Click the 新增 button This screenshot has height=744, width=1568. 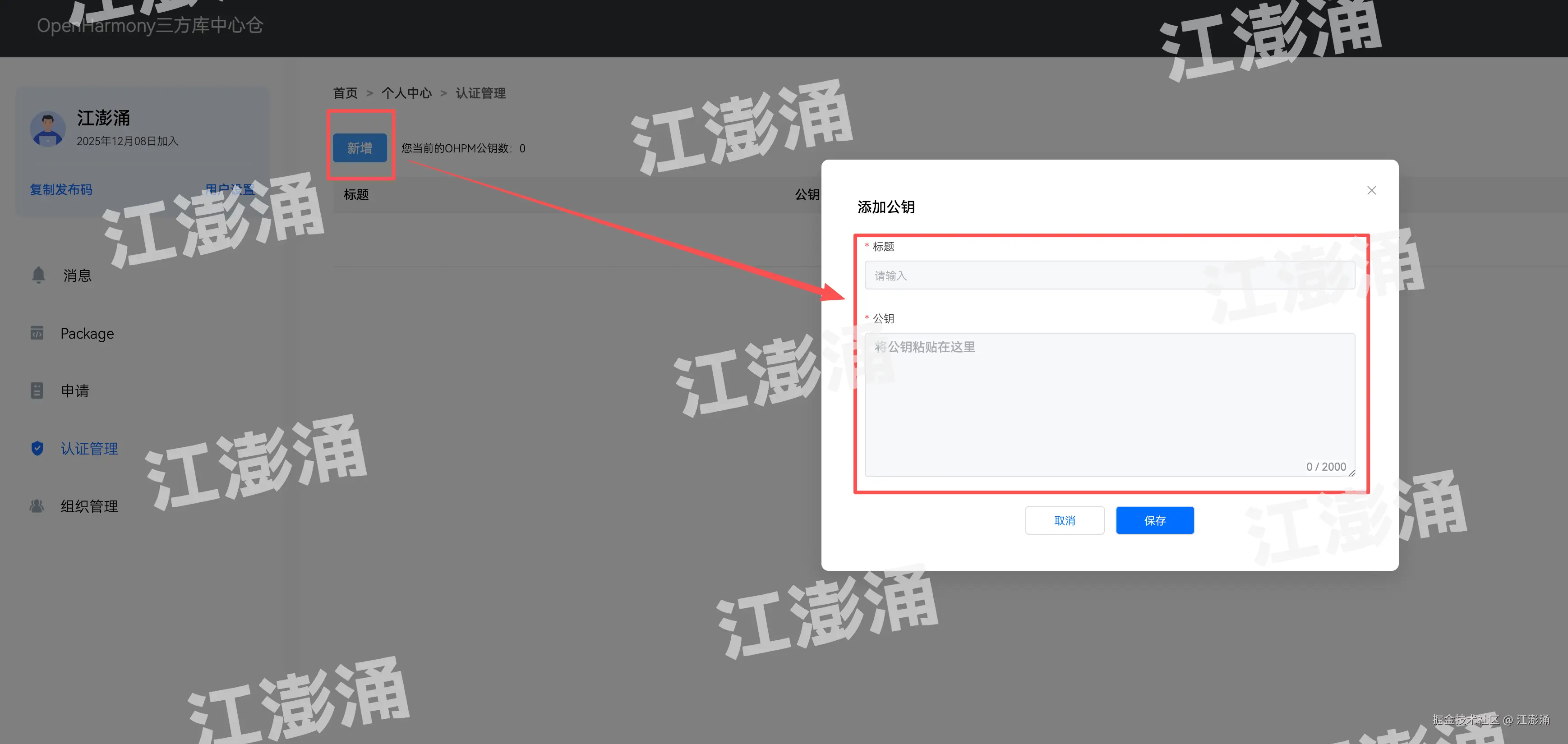pyautogui.click(x=359, y=148)
